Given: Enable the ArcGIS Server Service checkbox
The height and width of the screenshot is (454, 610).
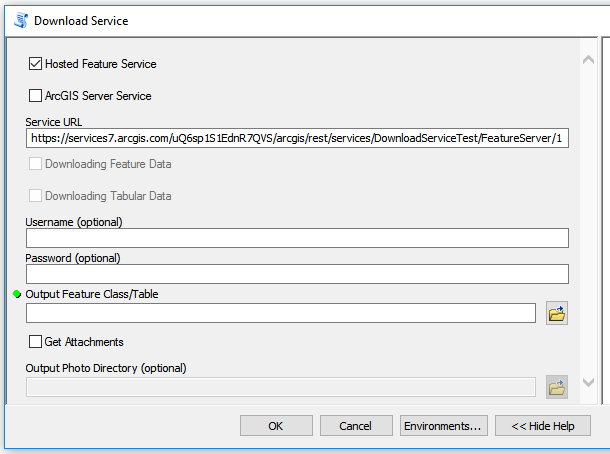Looking at the screenshot, I should point(36,96).
